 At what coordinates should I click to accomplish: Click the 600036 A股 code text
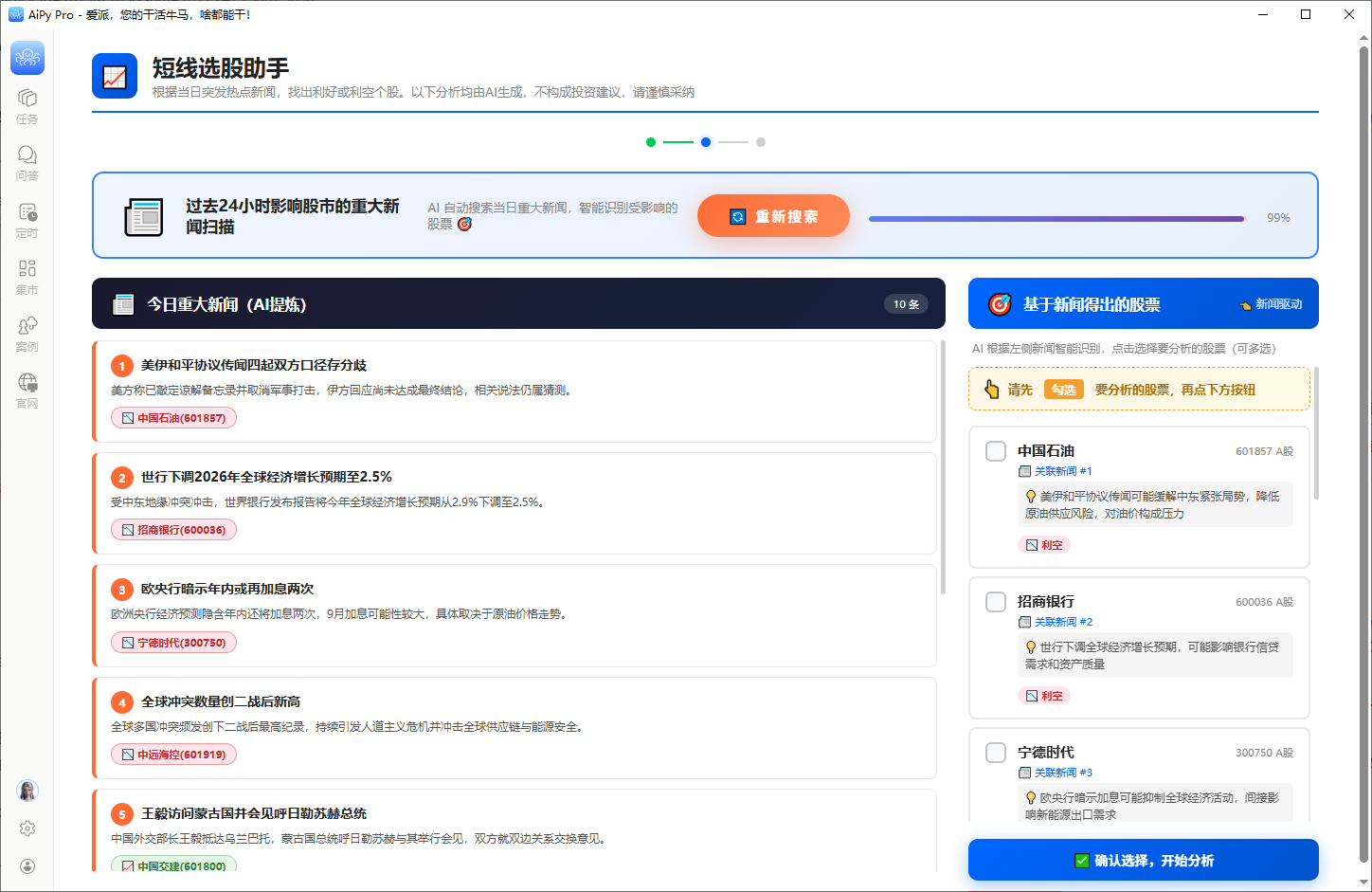(x=1264, y=602)
